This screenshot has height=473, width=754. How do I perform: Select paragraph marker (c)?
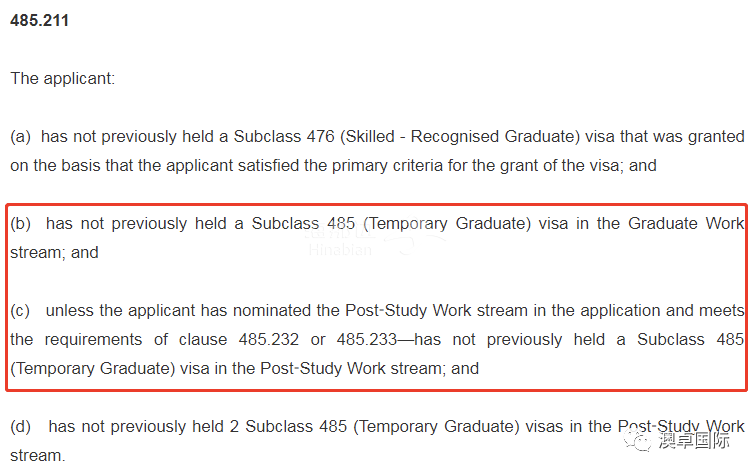pos(20,311)
